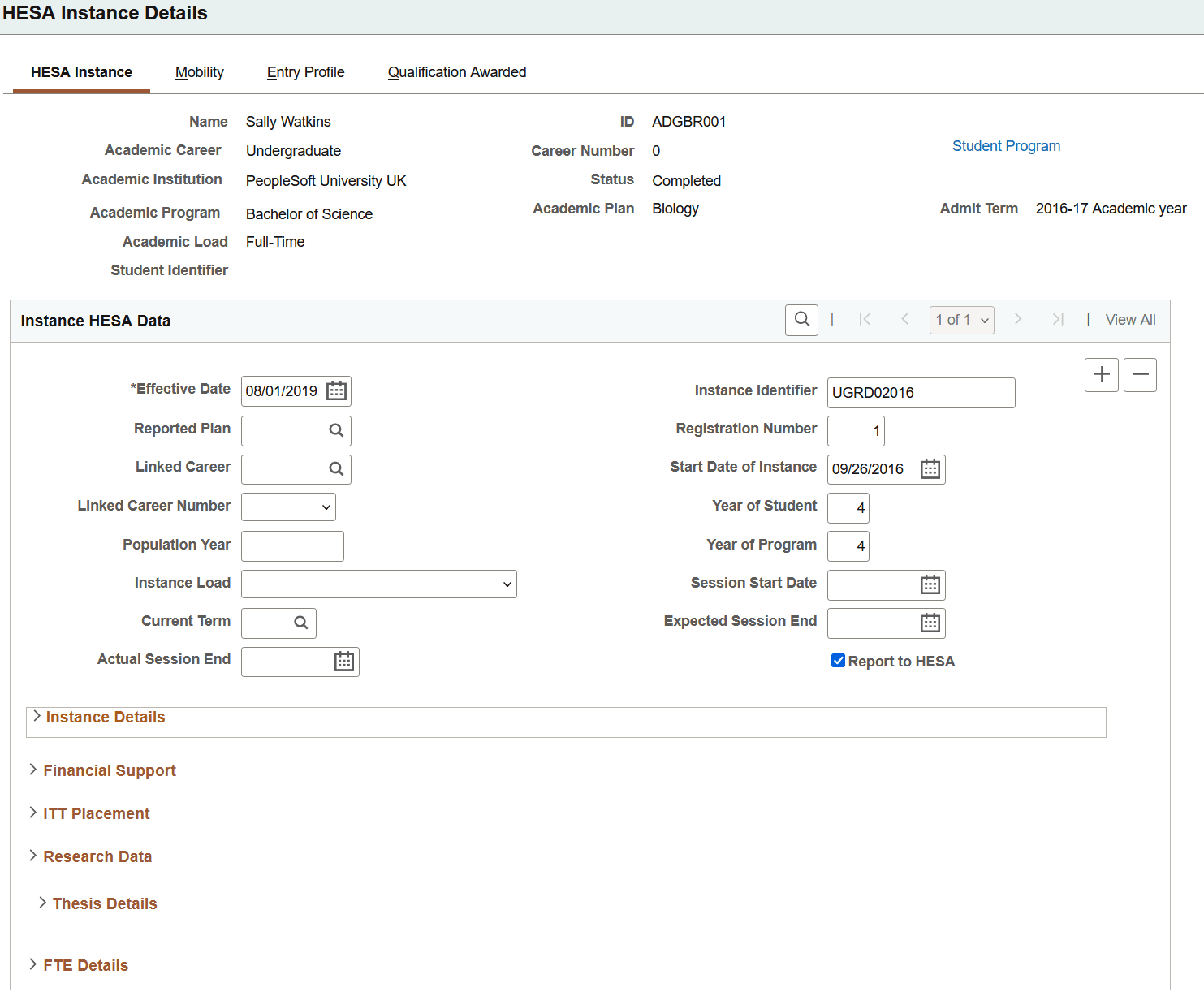This screenshot has height=996, width=1204.
Task: Add a new Instance HESA Data row
Action: (1101, 374)
